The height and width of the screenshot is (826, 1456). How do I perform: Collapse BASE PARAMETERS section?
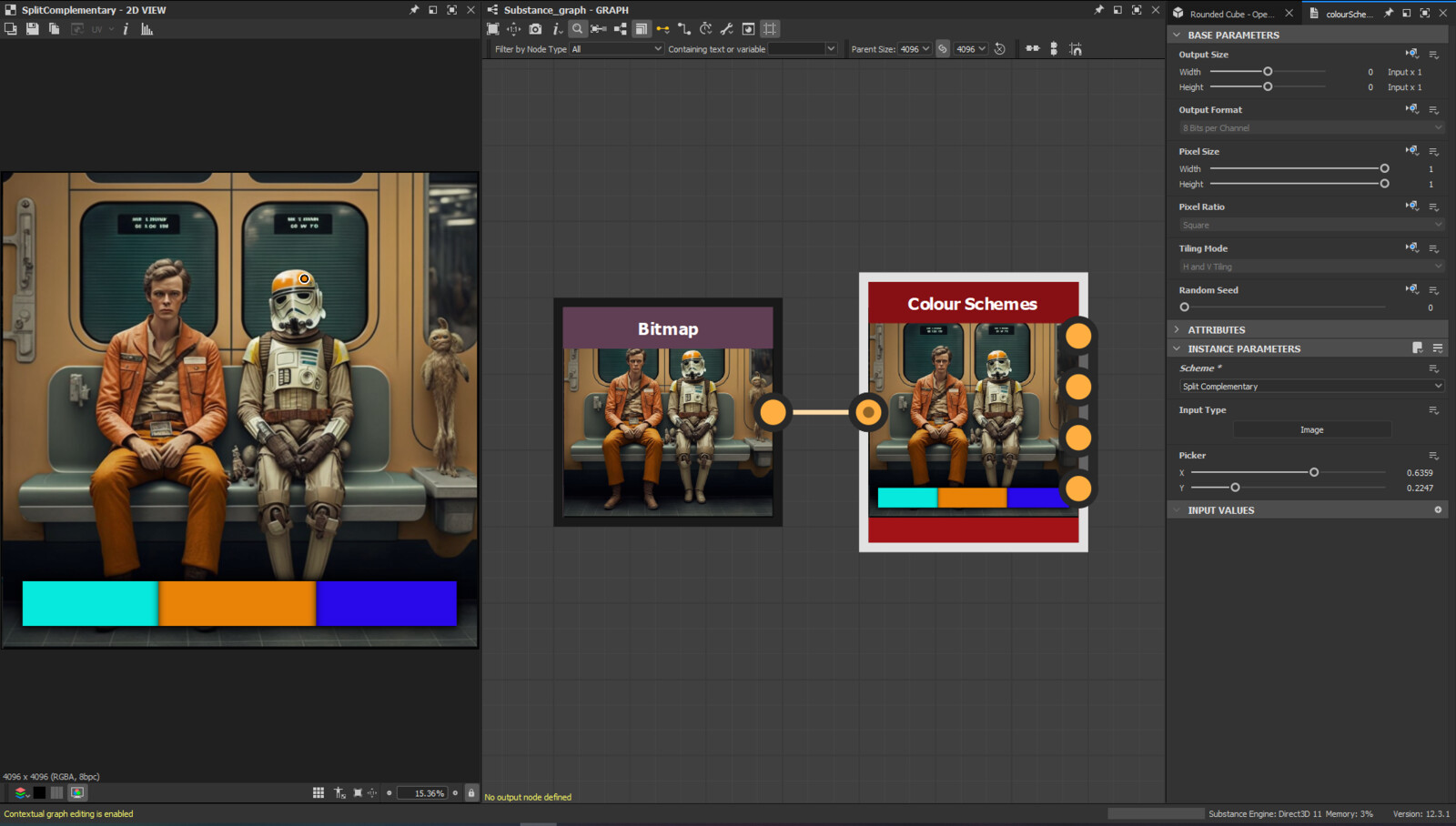[x=1177, y=35]
